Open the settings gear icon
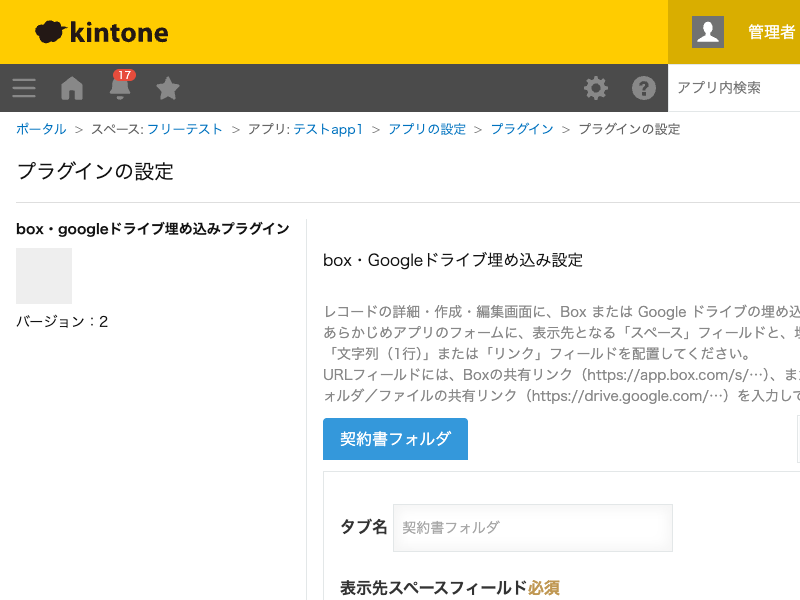800x600 pixels. [x=595, y=88]
